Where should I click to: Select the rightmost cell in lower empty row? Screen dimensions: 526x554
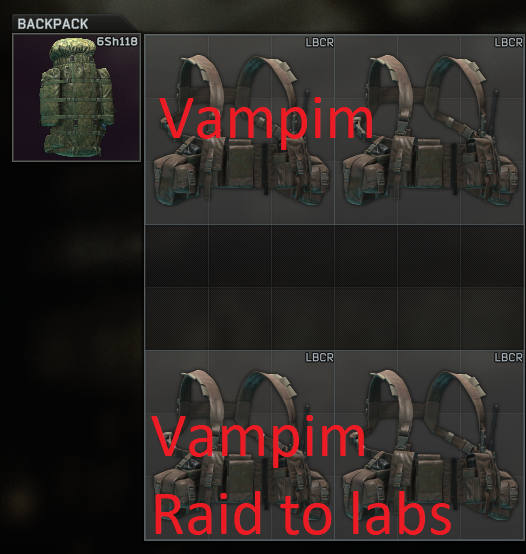[x=493, y=319]
